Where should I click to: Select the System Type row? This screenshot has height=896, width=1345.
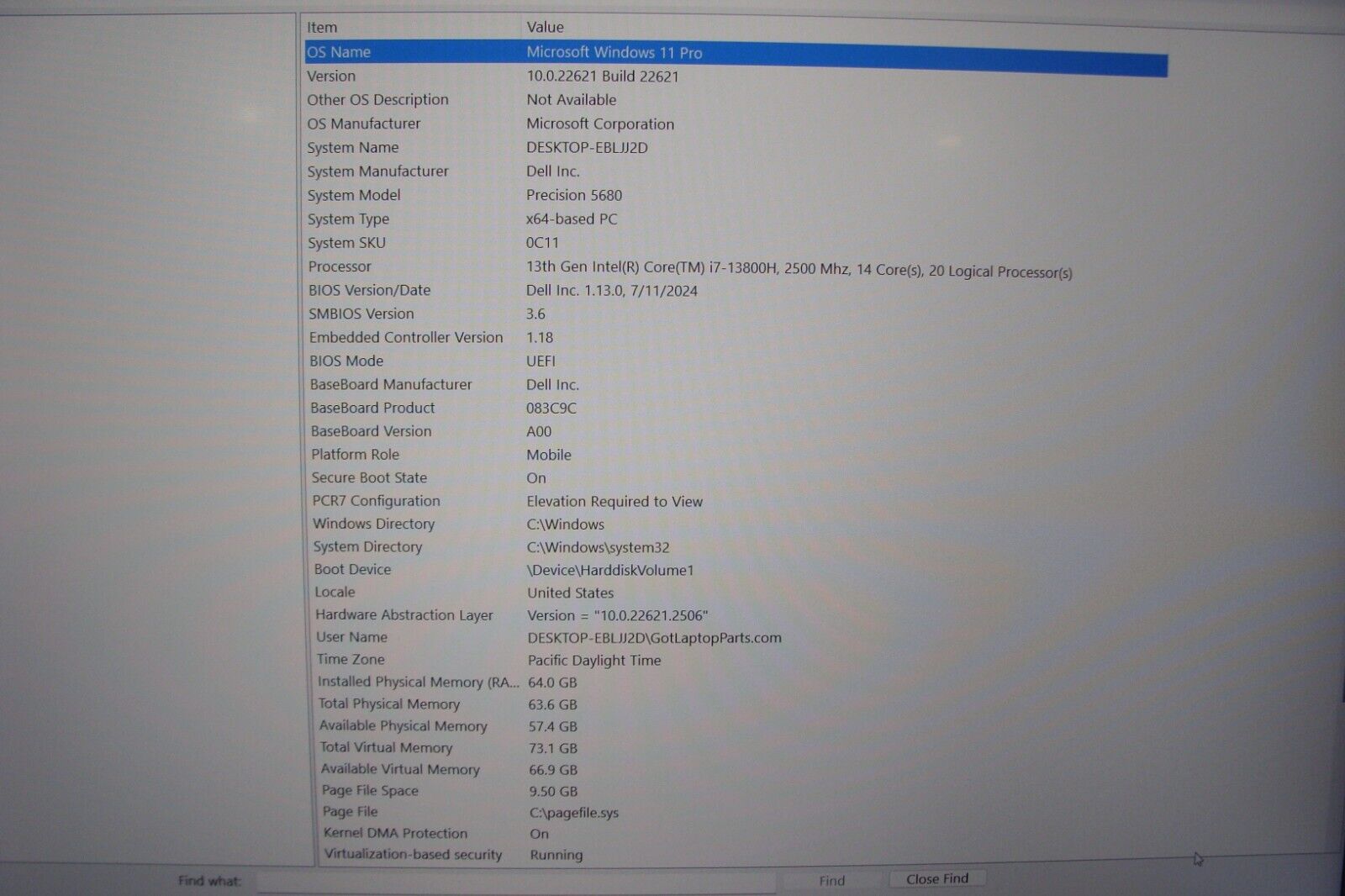(736, 219)
